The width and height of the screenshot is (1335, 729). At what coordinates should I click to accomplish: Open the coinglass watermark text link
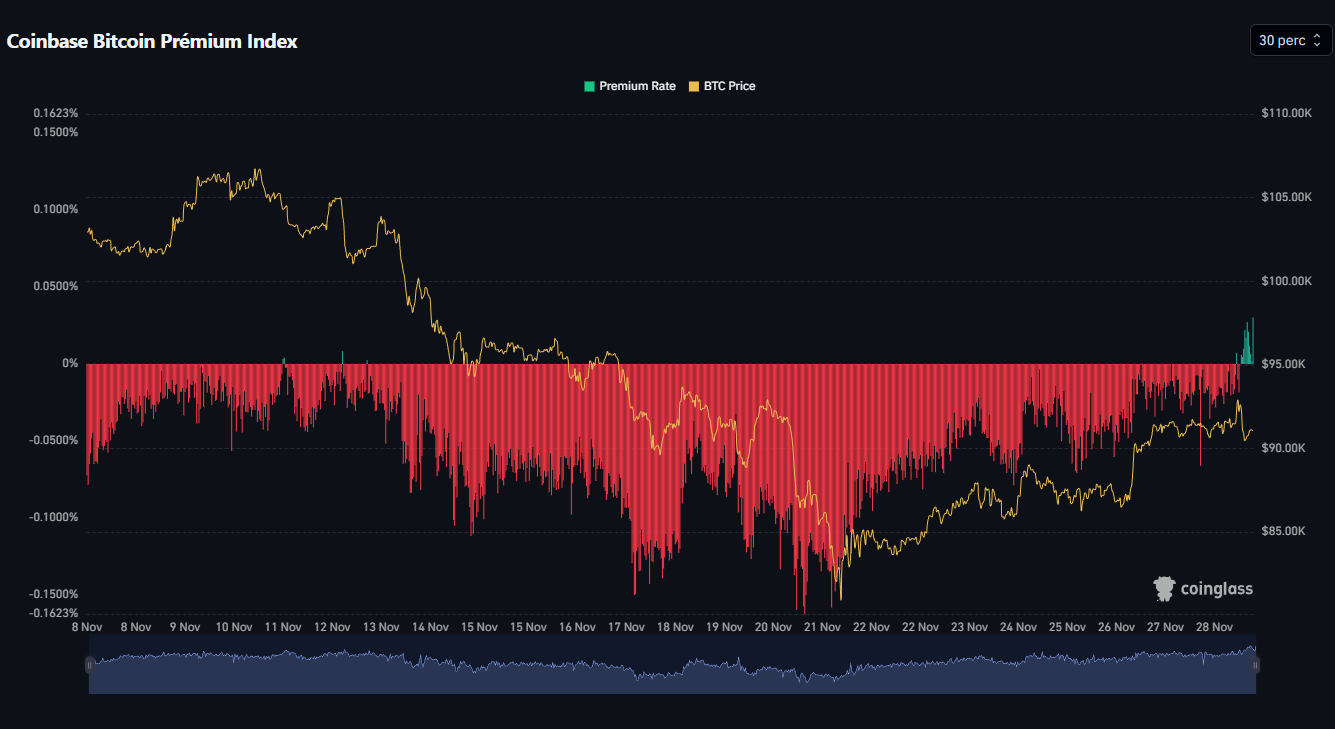click(x=1217, y=589)
